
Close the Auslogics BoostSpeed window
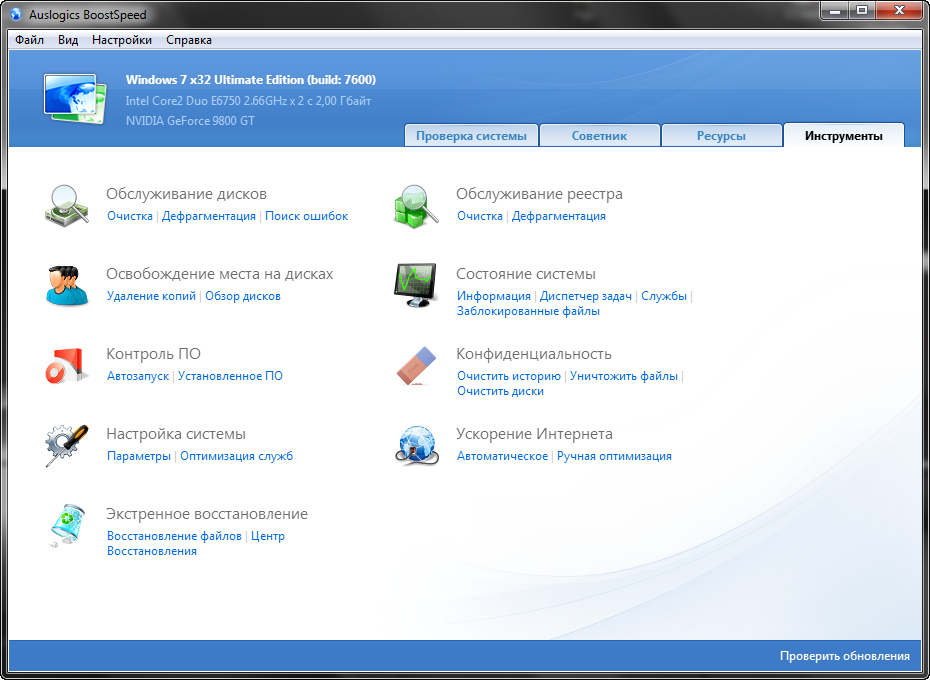(900, 11)
